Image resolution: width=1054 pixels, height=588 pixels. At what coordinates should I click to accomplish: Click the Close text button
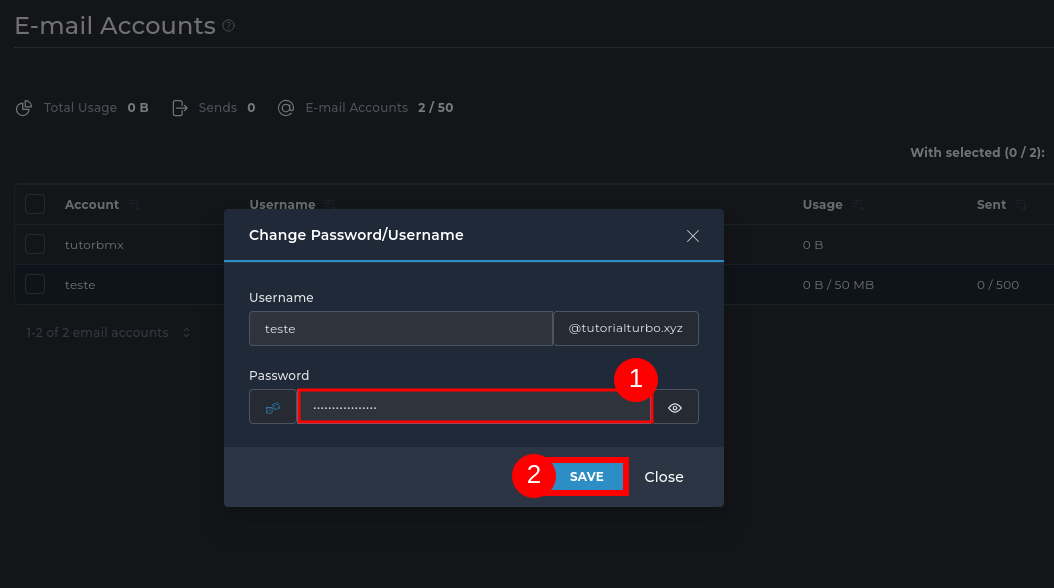(x=664, y=477)
